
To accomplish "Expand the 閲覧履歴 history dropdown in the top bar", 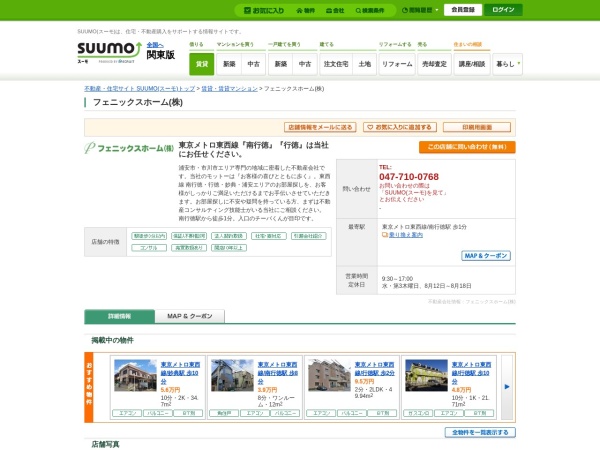I will (x=420, y=10).
